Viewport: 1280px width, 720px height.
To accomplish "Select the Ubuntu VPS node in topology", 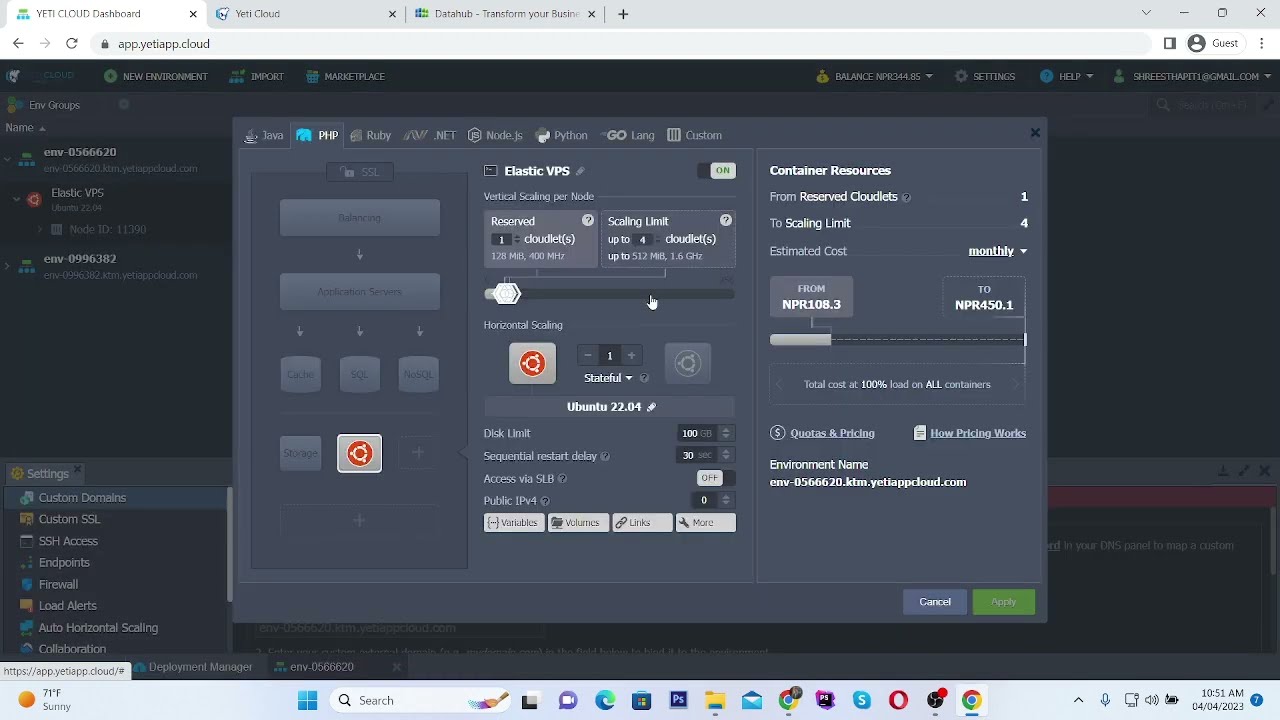I will pyautogui.click(x=359, y=453).
